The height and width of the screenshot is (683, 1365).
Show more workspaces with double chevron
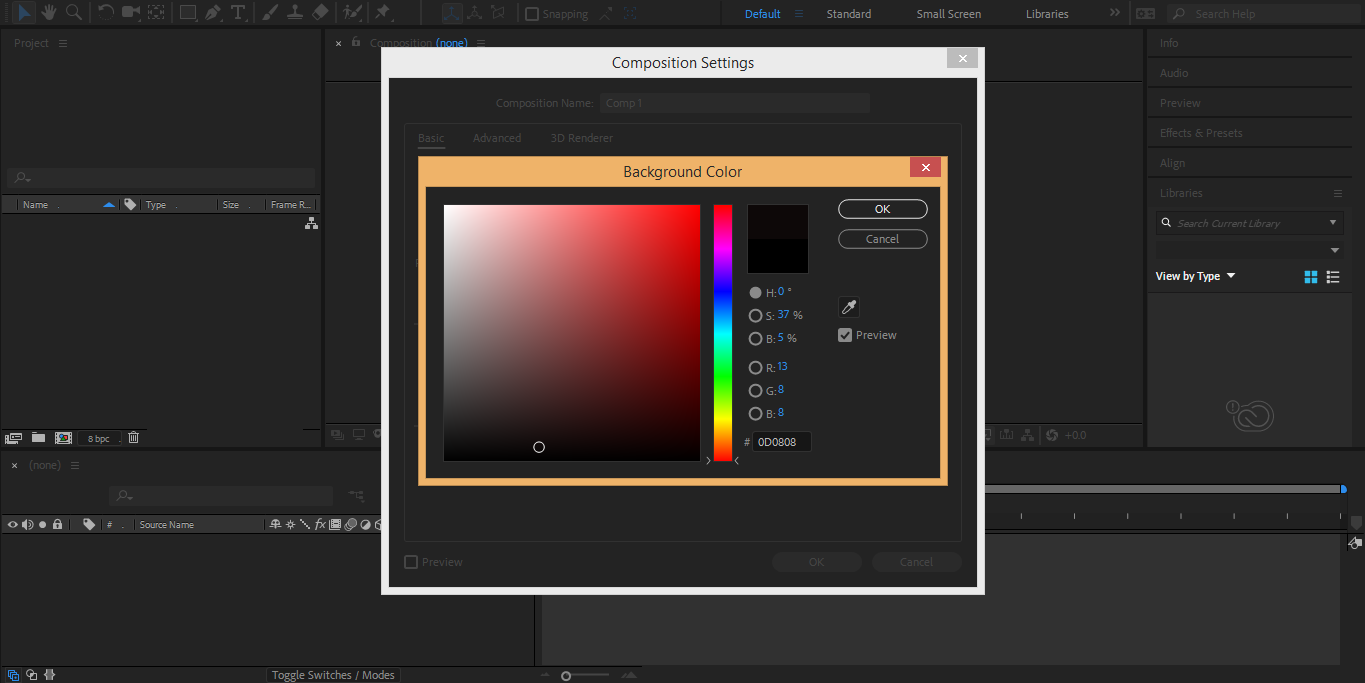(1115, 14)
